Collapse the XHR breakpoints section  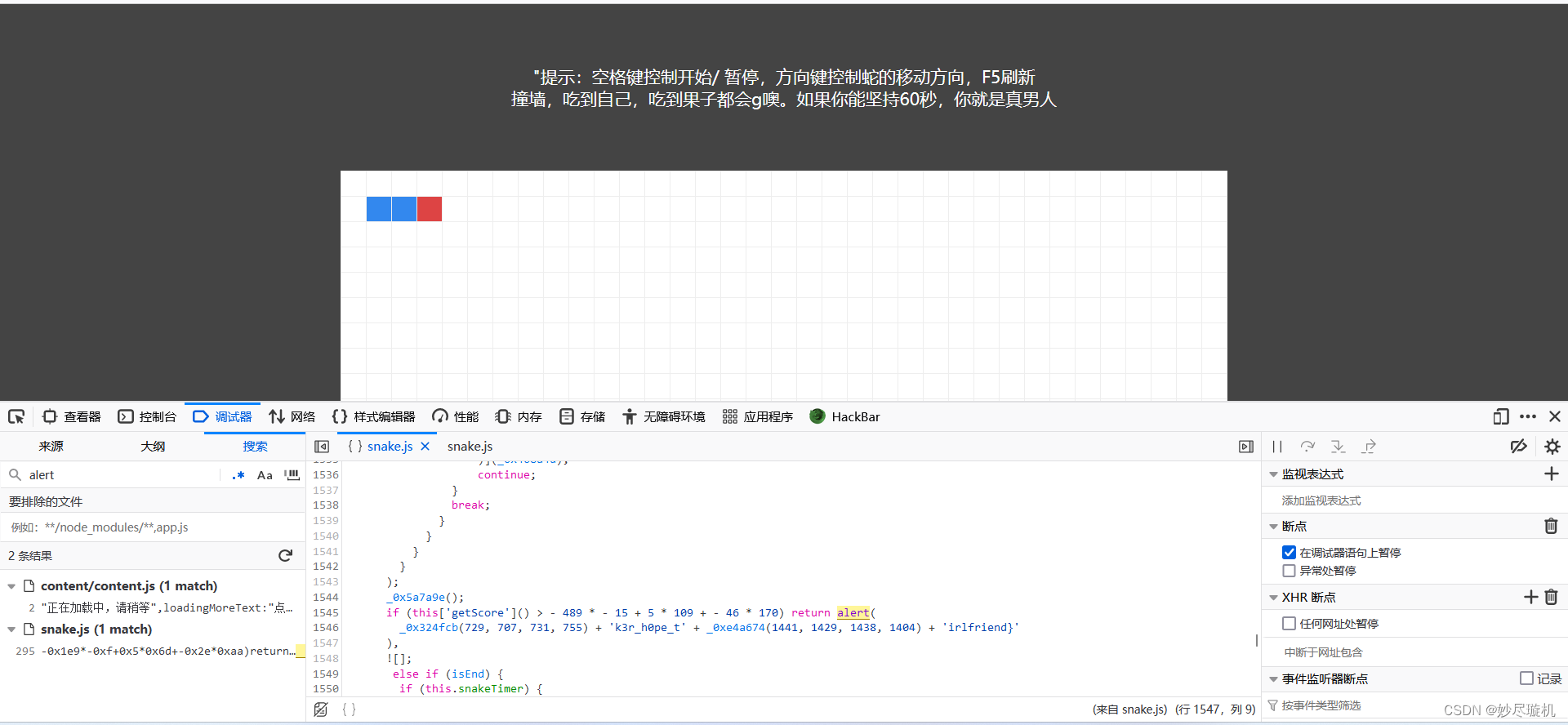point(1273,598)
